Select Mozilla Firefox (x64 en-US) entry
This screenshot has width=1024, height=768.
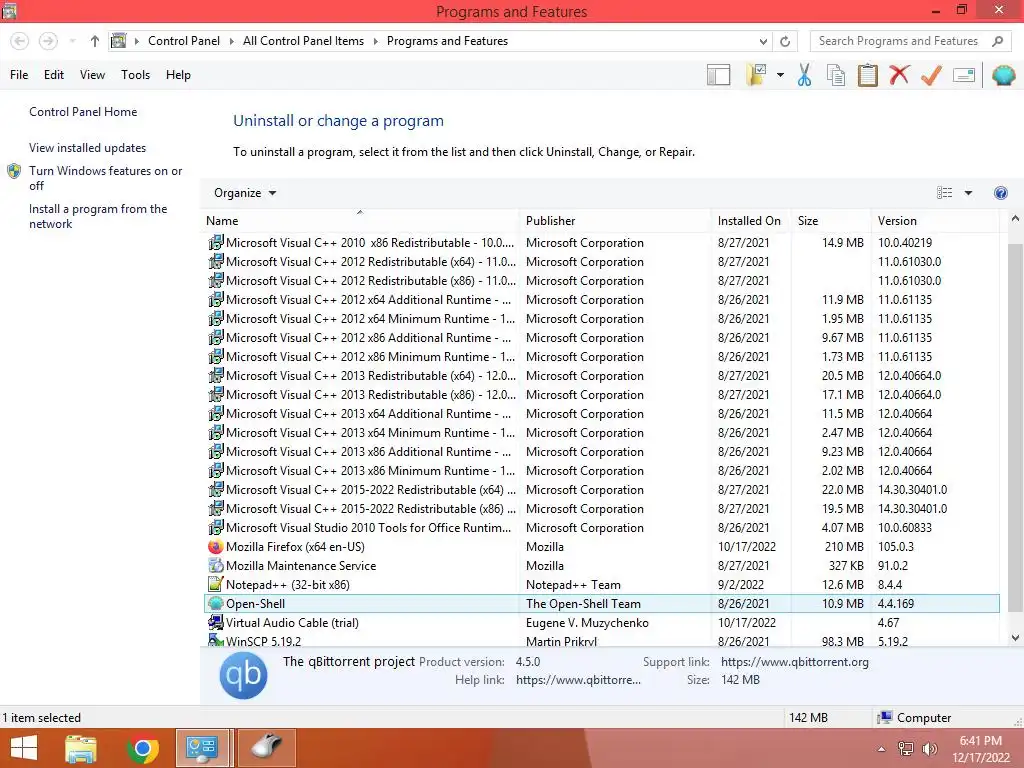click(601, 547)
